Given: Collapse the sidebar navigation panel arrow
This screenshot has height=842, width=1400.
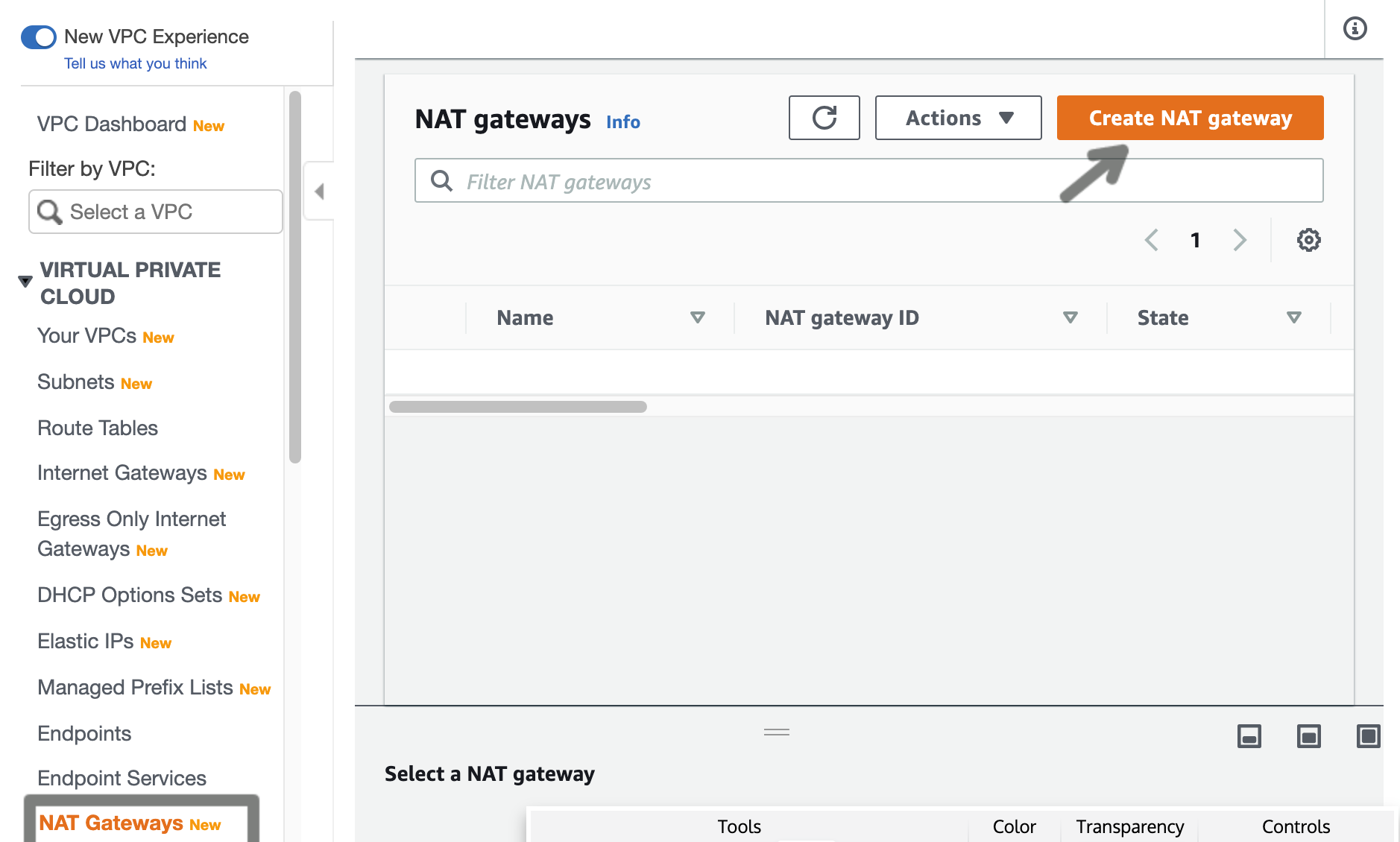Looking at the screenshot, I should click(319, 191).
